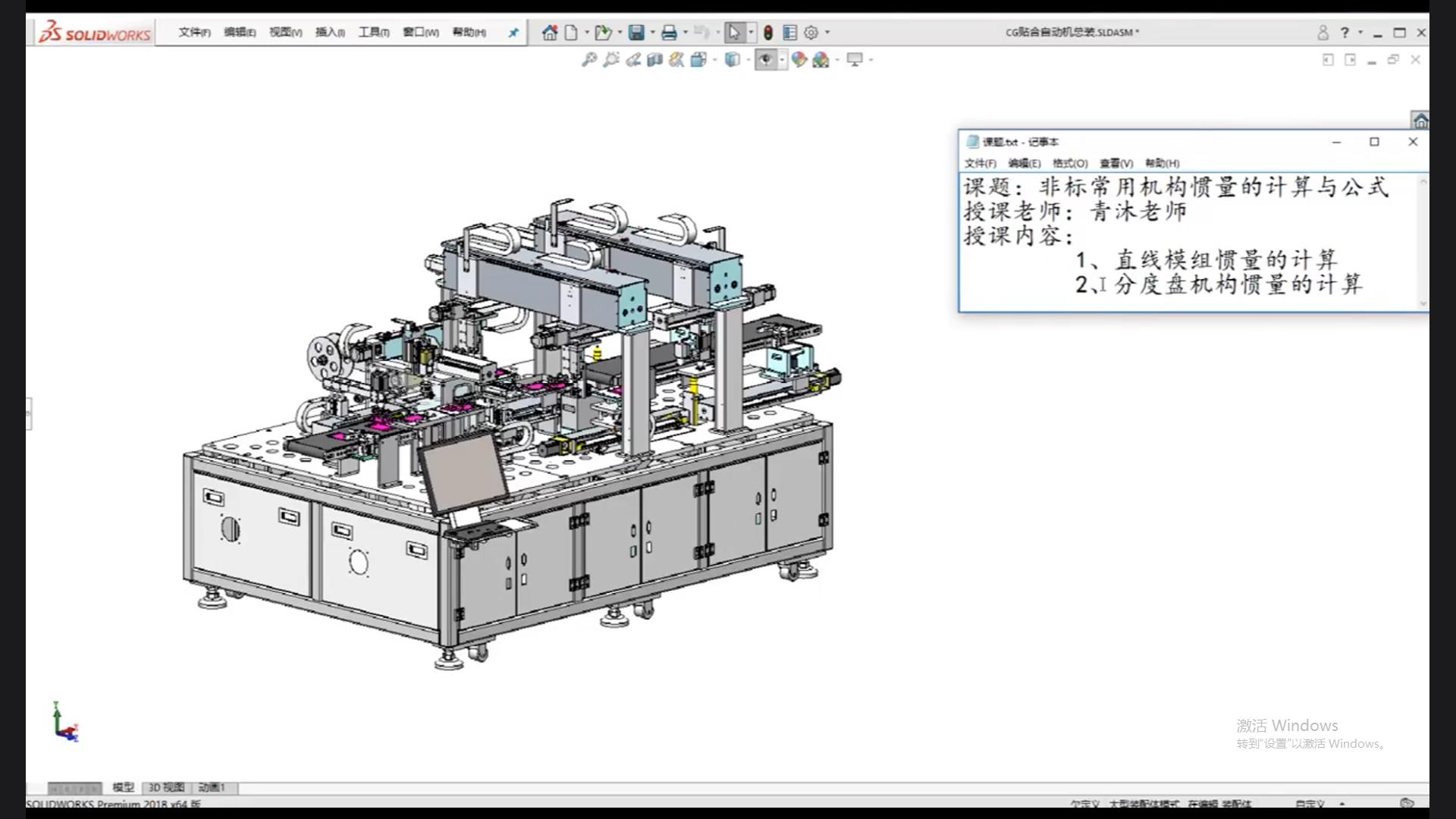
Task: Click the SolidWorks help question mark
Action: tap(1345, 33)
